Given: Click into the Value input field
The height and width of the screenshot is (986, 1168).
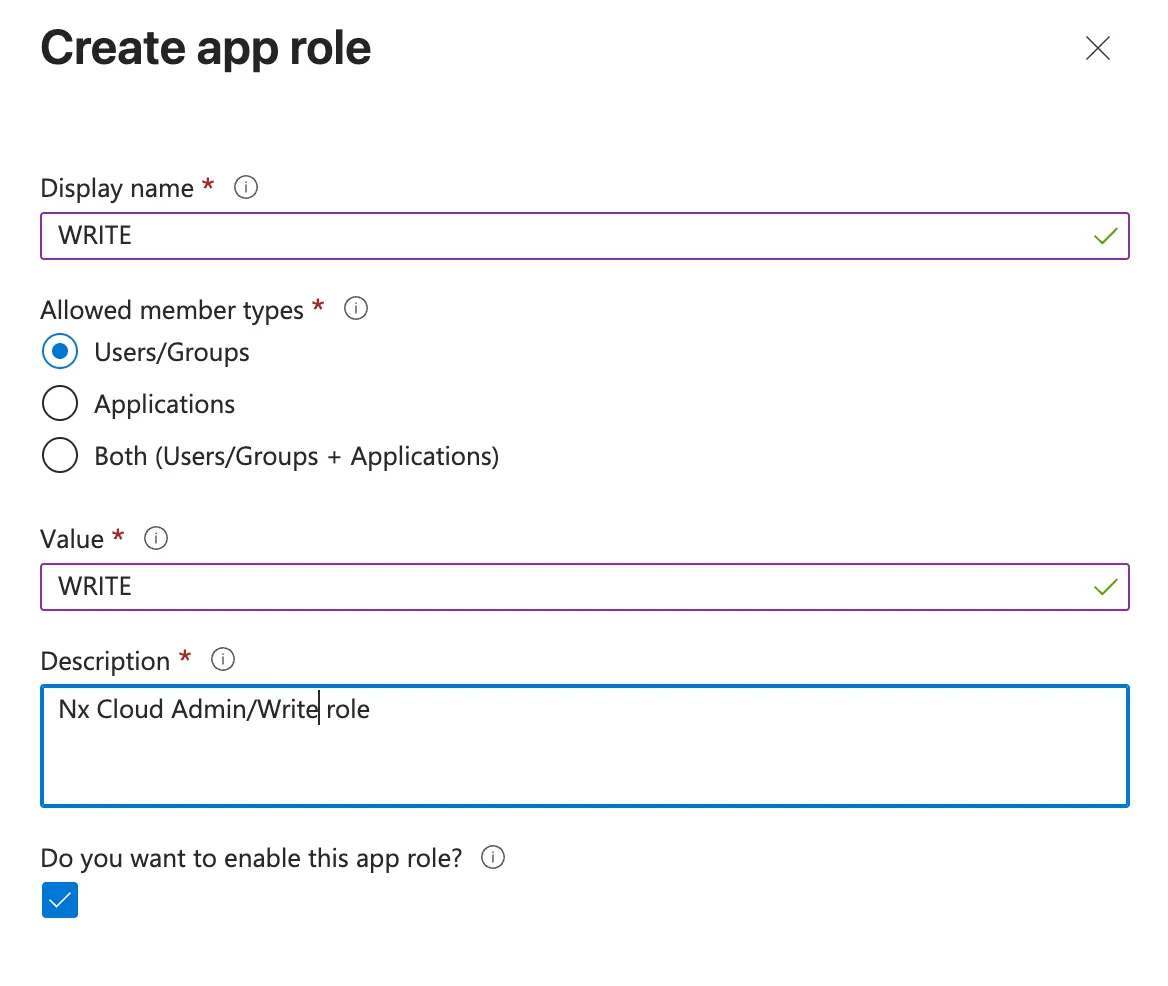Looking at the screenshot, I should coord(585,587).
